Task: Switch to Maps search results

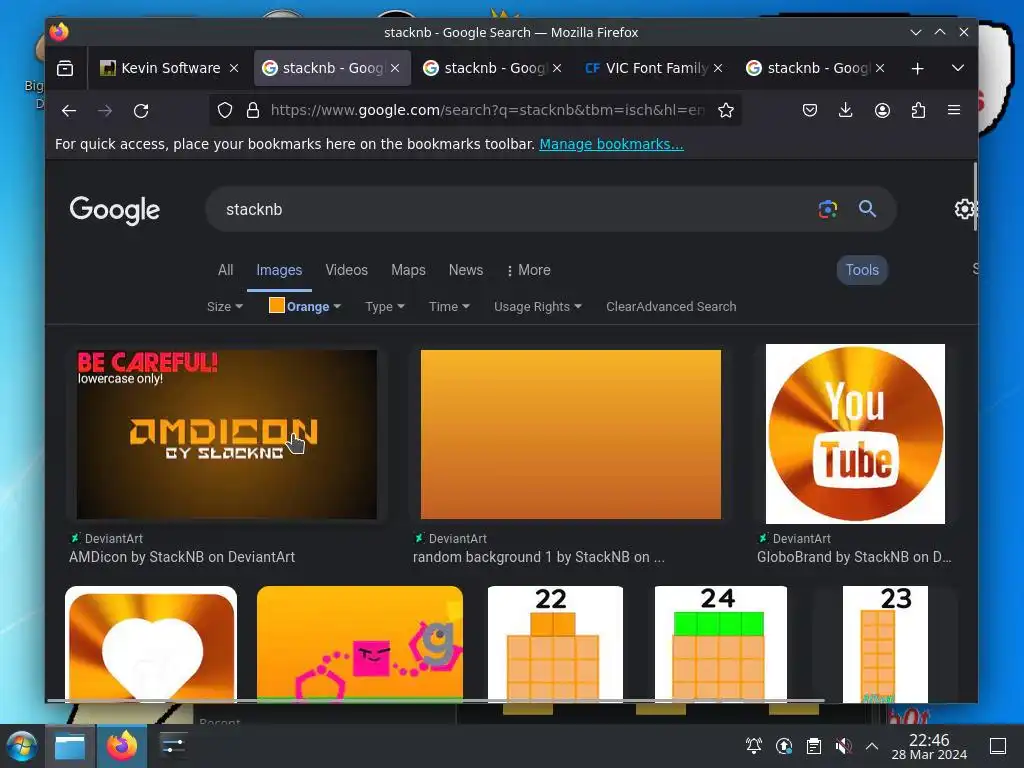Action: (408, 270)
